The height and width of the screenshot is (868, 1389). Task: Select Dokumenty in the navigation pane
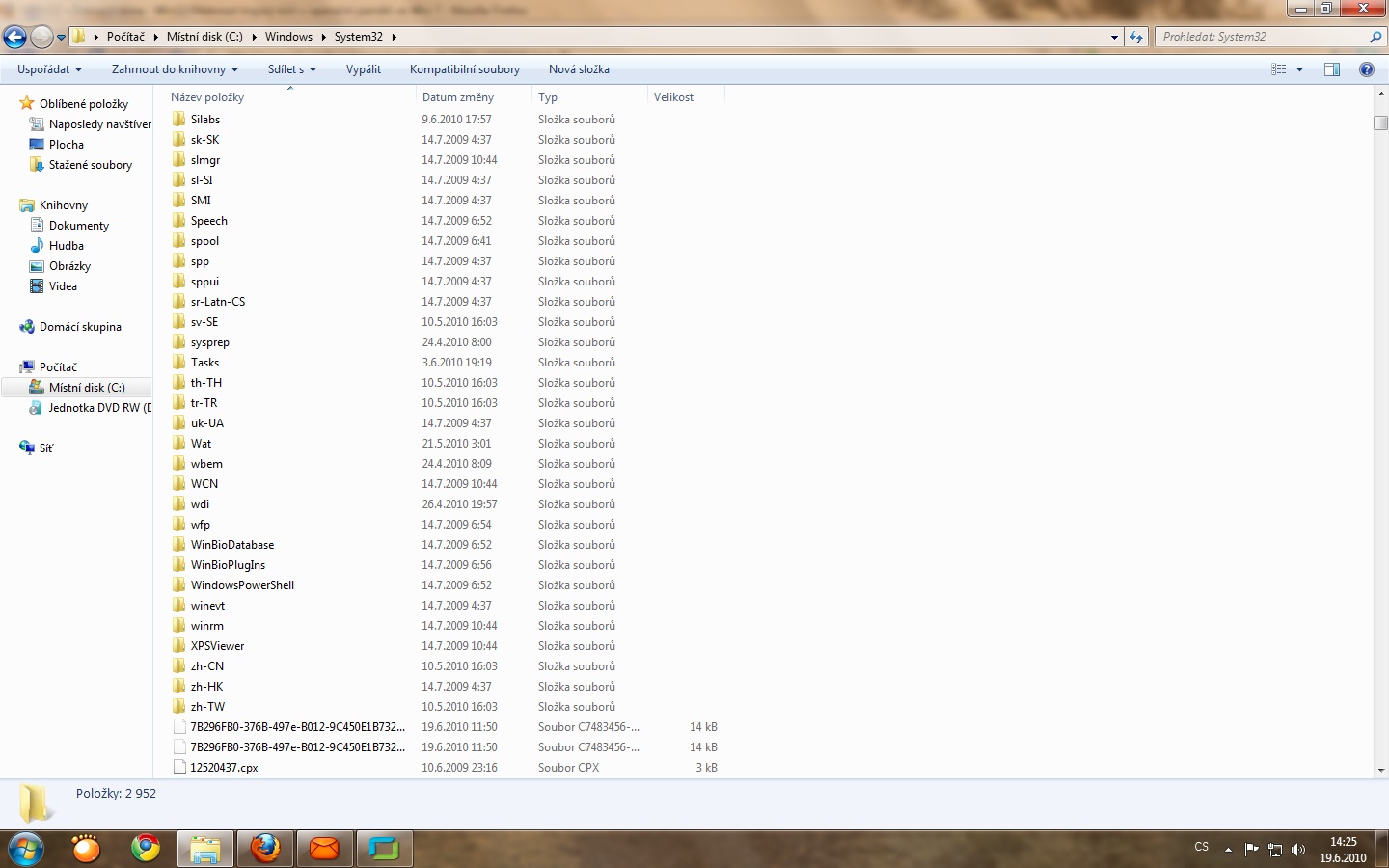[79, 226]
